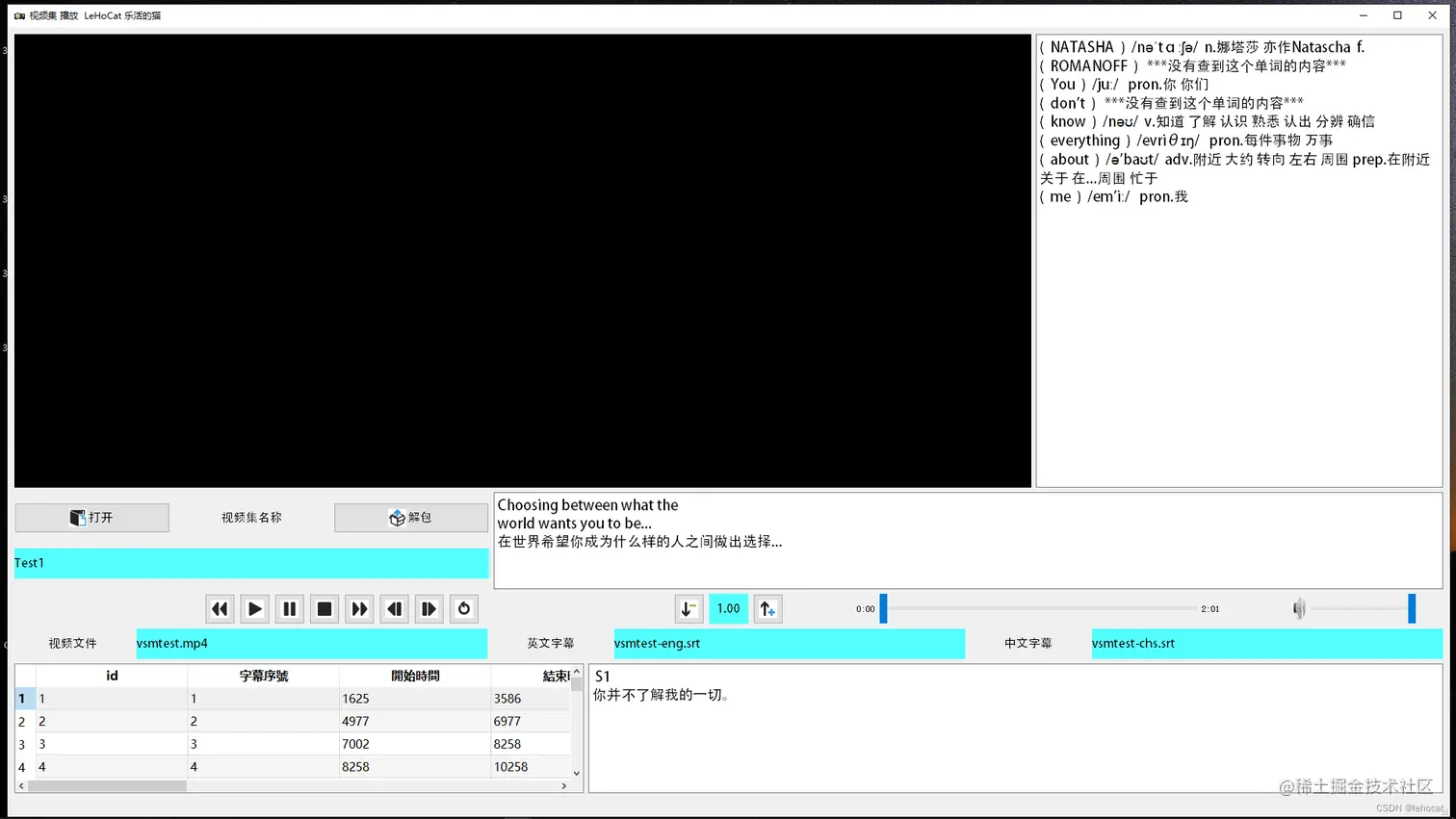Click the speaker volume icon

1299,608
